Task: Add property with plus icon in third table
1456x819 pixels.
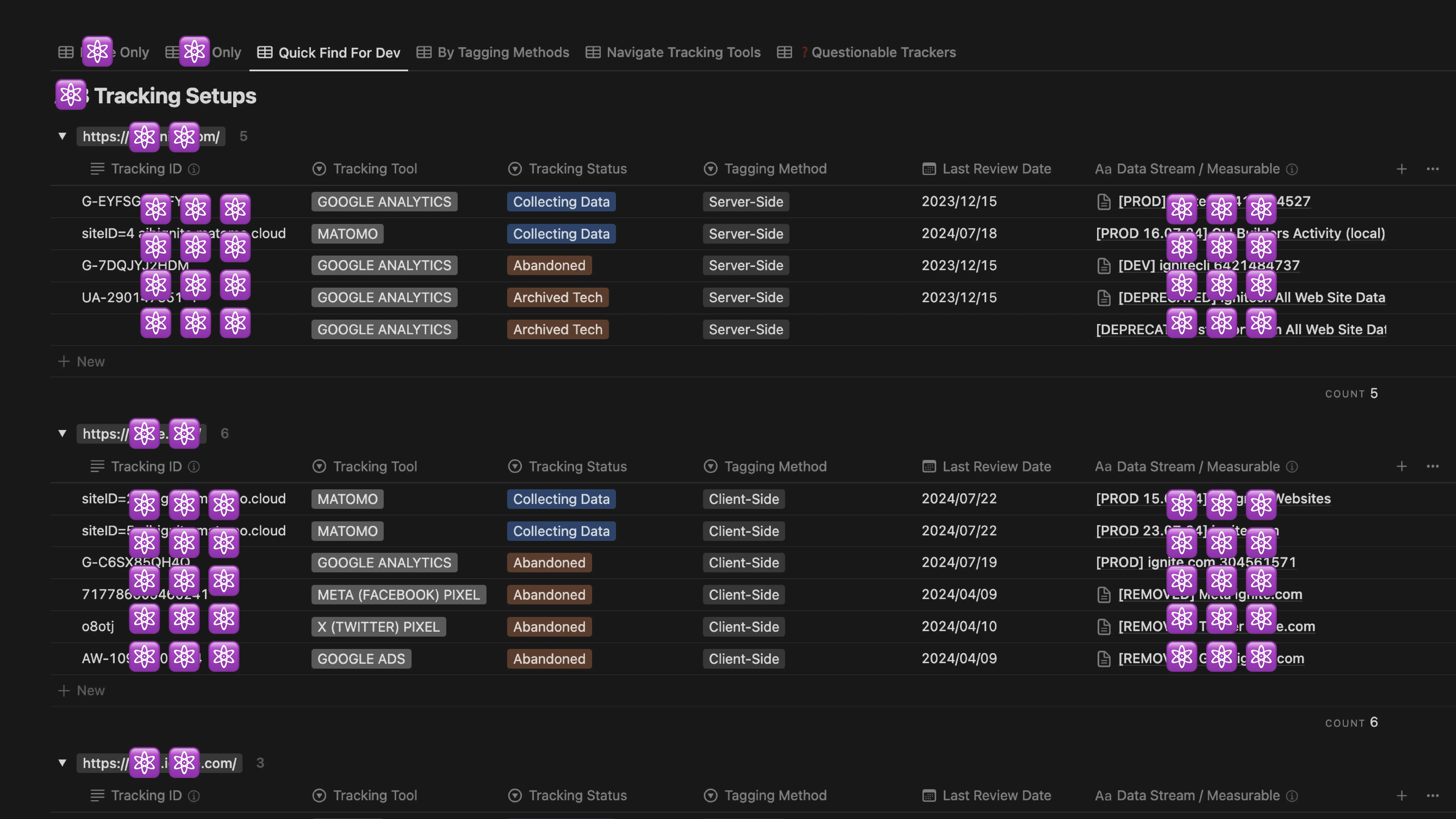Action: coord(1402,796)
